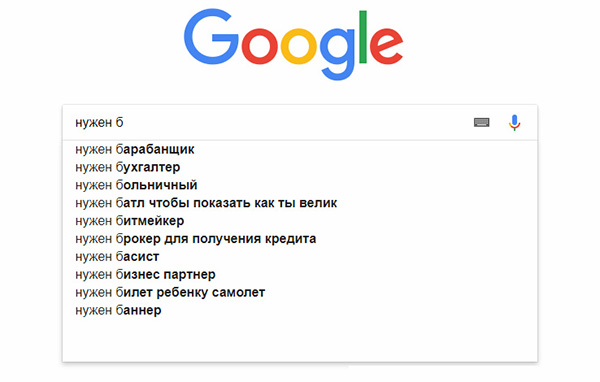This screenshot has height=382, width=600.
Task: Choose 'нужен брокер для получения кредита'
Action: point(196,238)
